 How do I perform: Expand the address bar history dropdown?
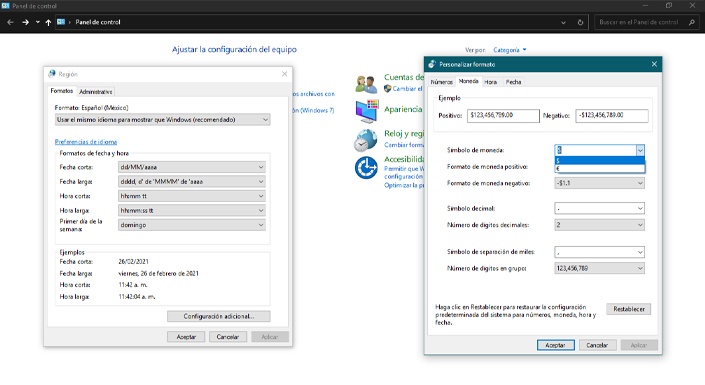563,22
